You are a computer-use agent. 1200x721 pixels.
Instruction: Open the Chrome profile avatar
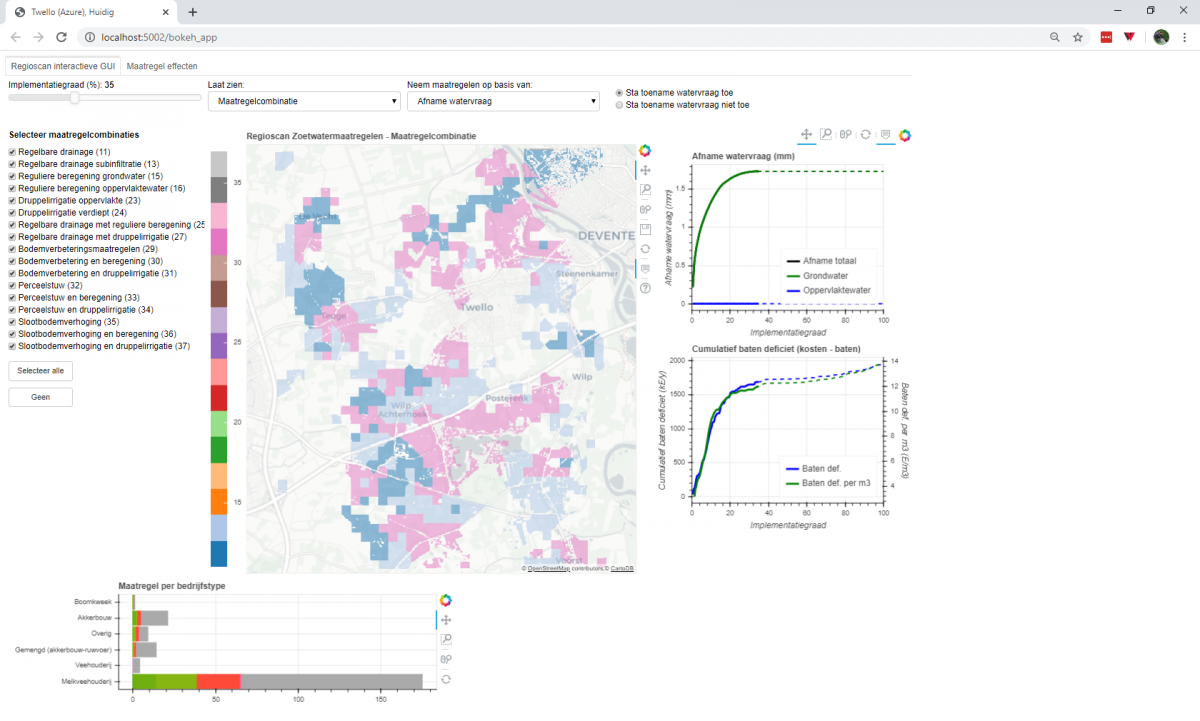click(x=1161, y=37)
